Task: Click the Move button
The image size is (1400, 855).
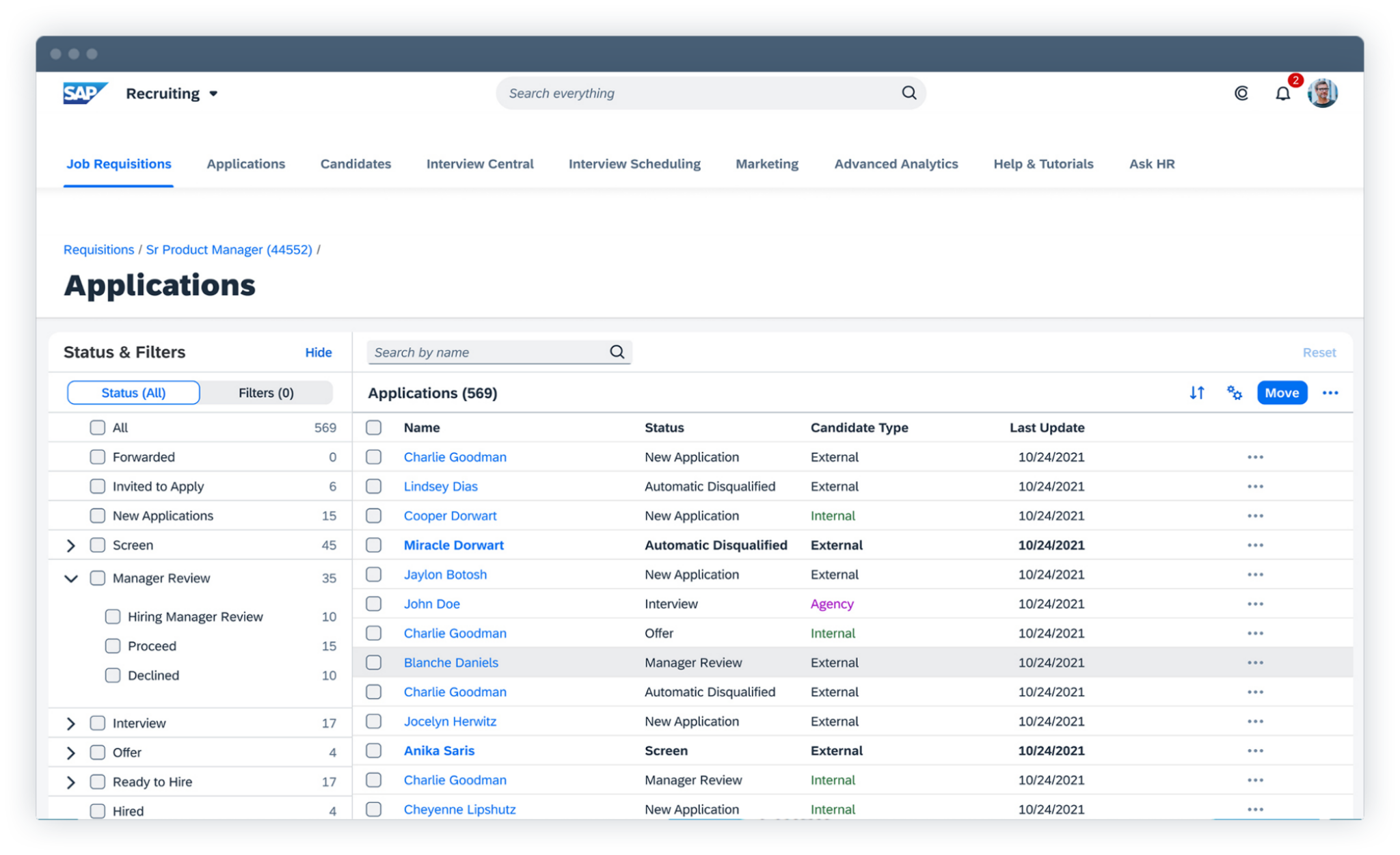Action: pos(1282,393)
